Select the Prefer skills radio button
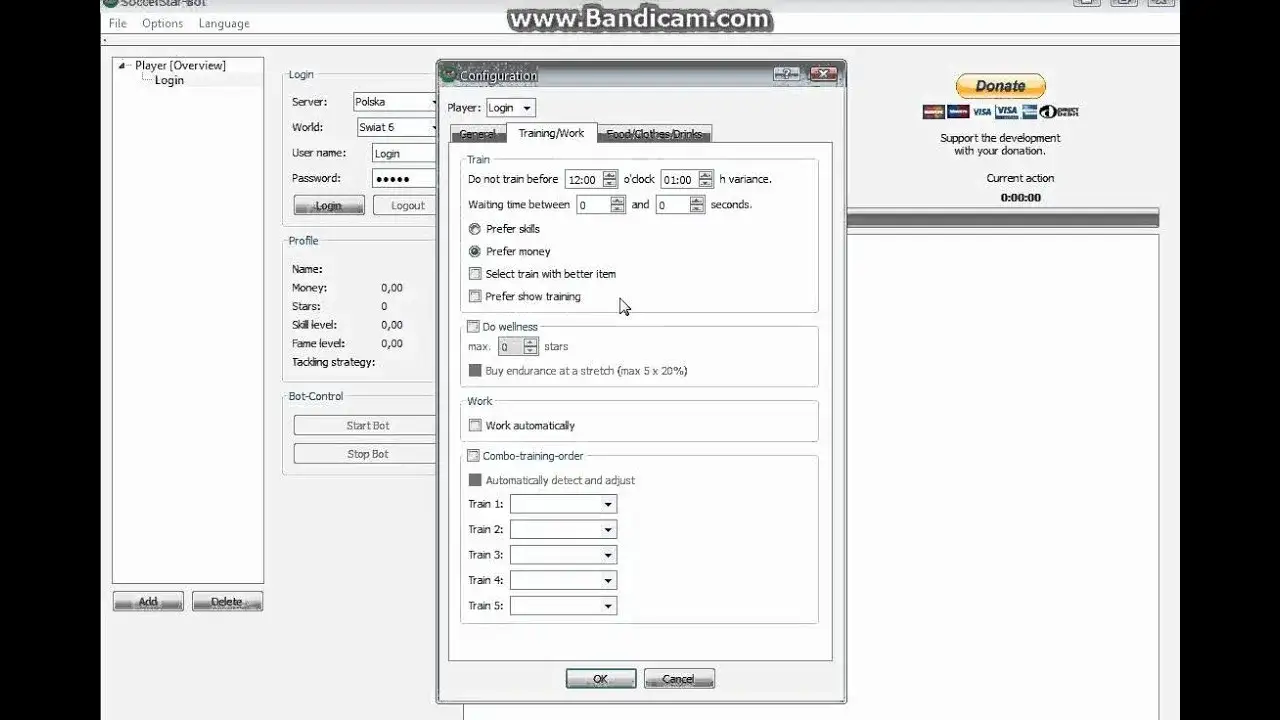 point(475,229)
